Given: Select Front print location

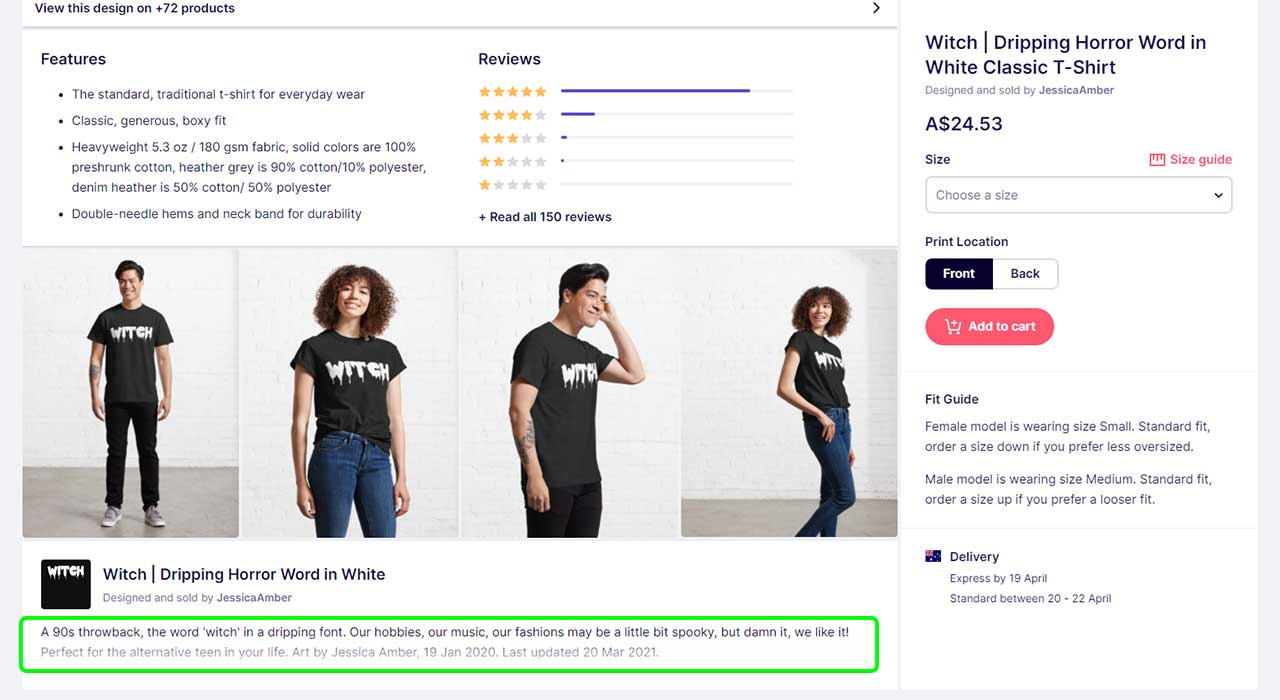Looking at the screenshot, I should tap(958, 274).
